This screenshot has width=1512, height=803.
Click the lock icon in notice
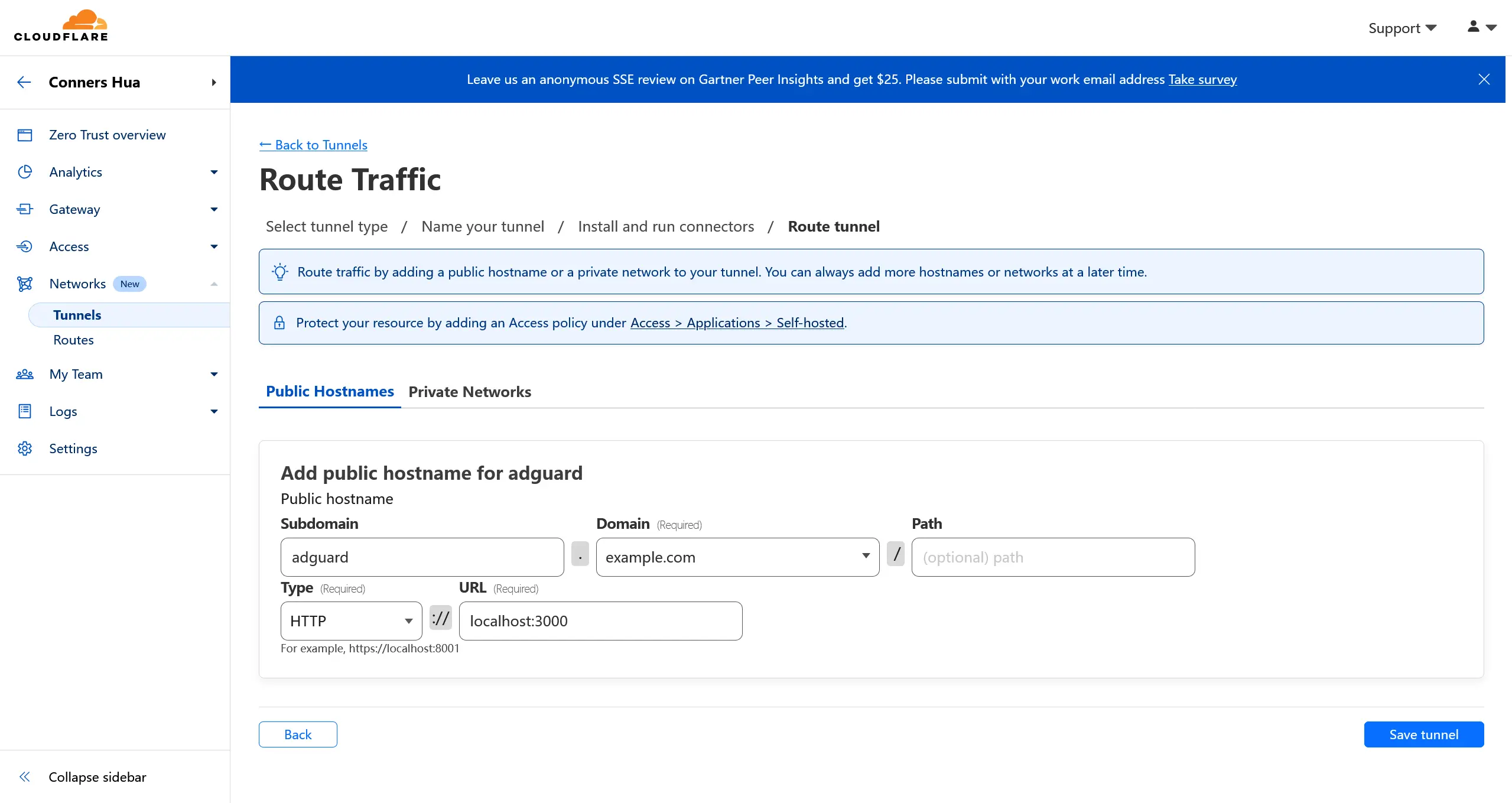coord(279,323)
